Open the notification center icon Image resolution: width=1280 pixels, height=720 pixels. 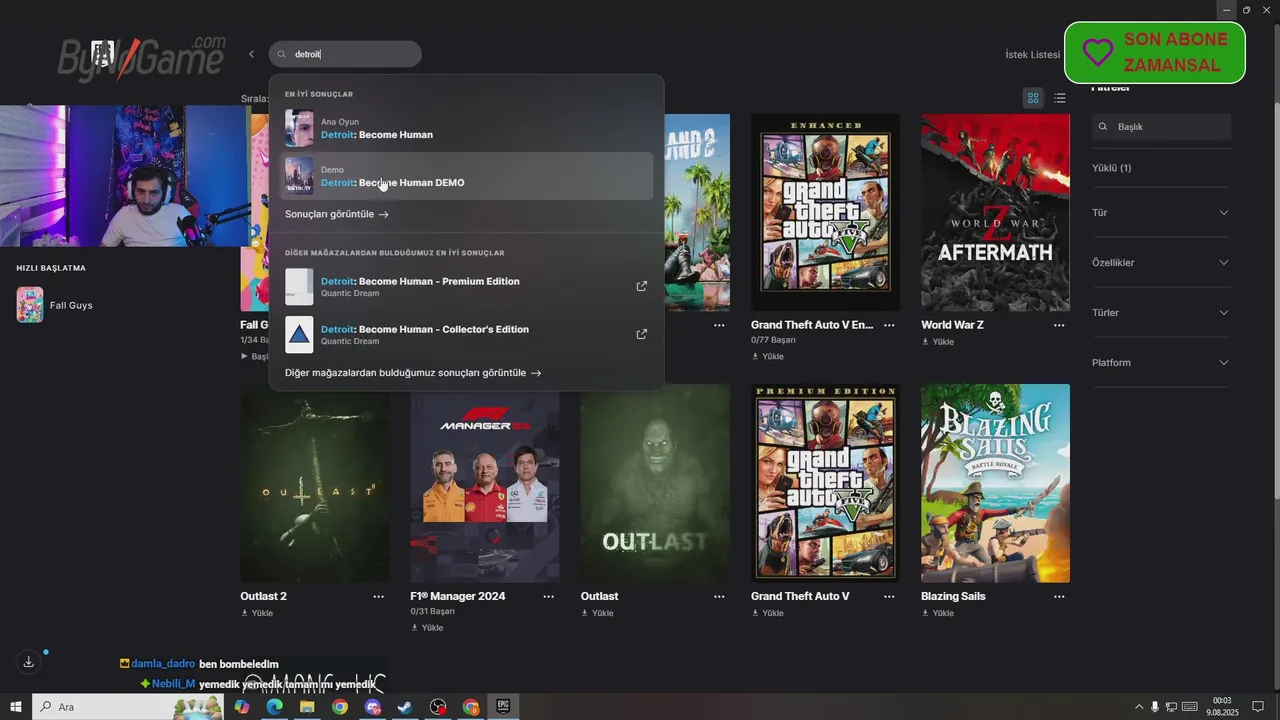click(x=1258, y=707)
